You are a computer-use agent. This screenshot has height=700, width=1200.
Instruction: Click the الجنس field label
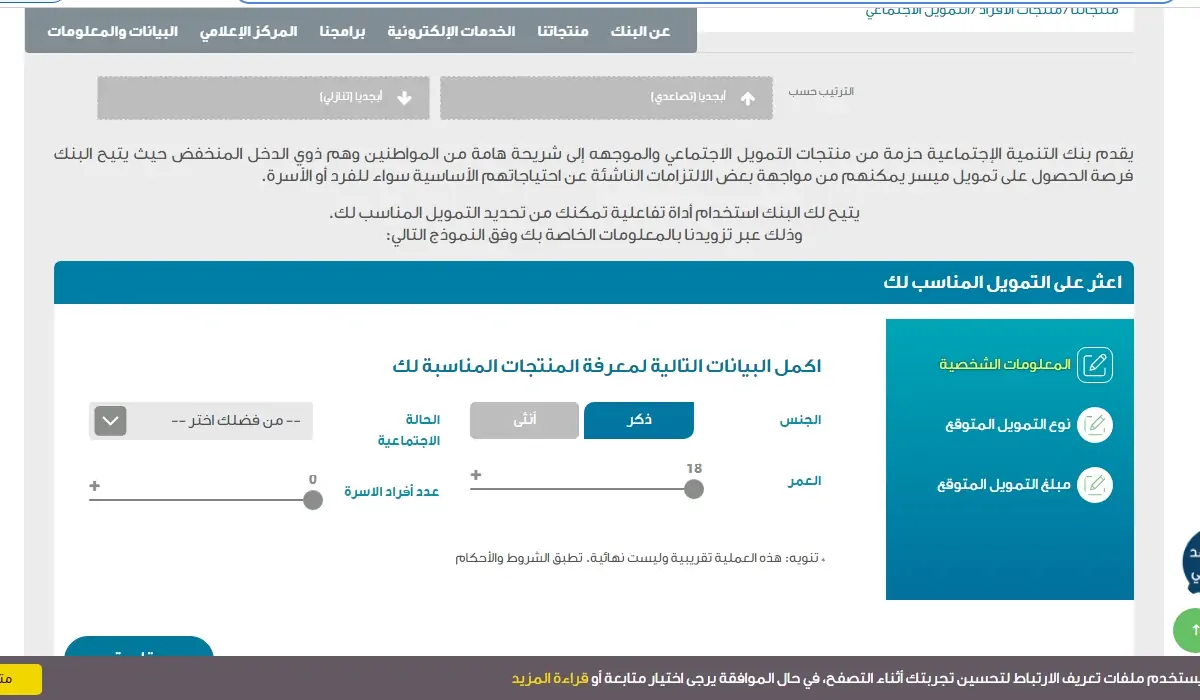click(800, 420)
